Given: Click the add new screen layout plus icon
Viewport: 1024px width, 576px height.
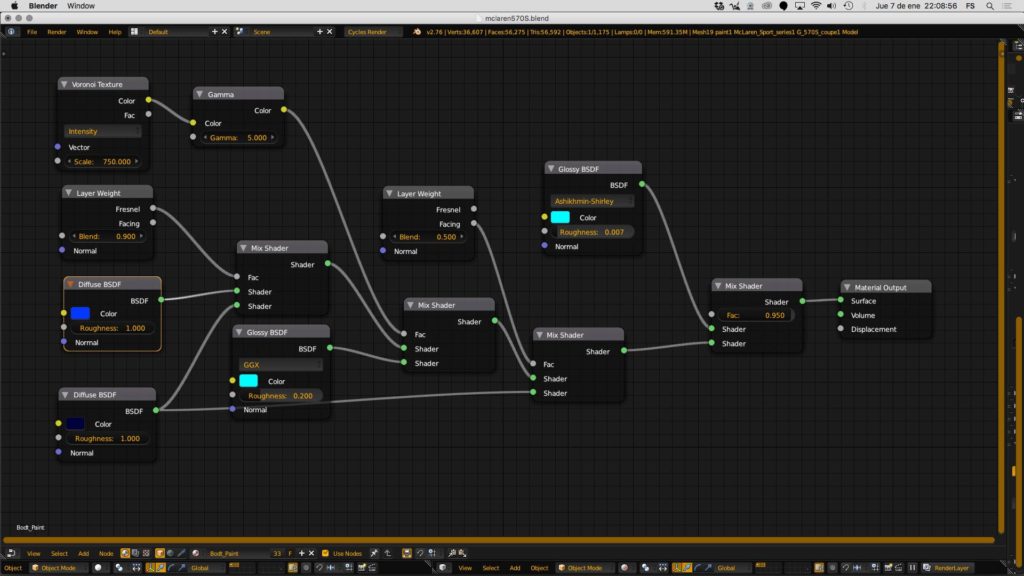Looking at the screenshot, I should 214,32.
